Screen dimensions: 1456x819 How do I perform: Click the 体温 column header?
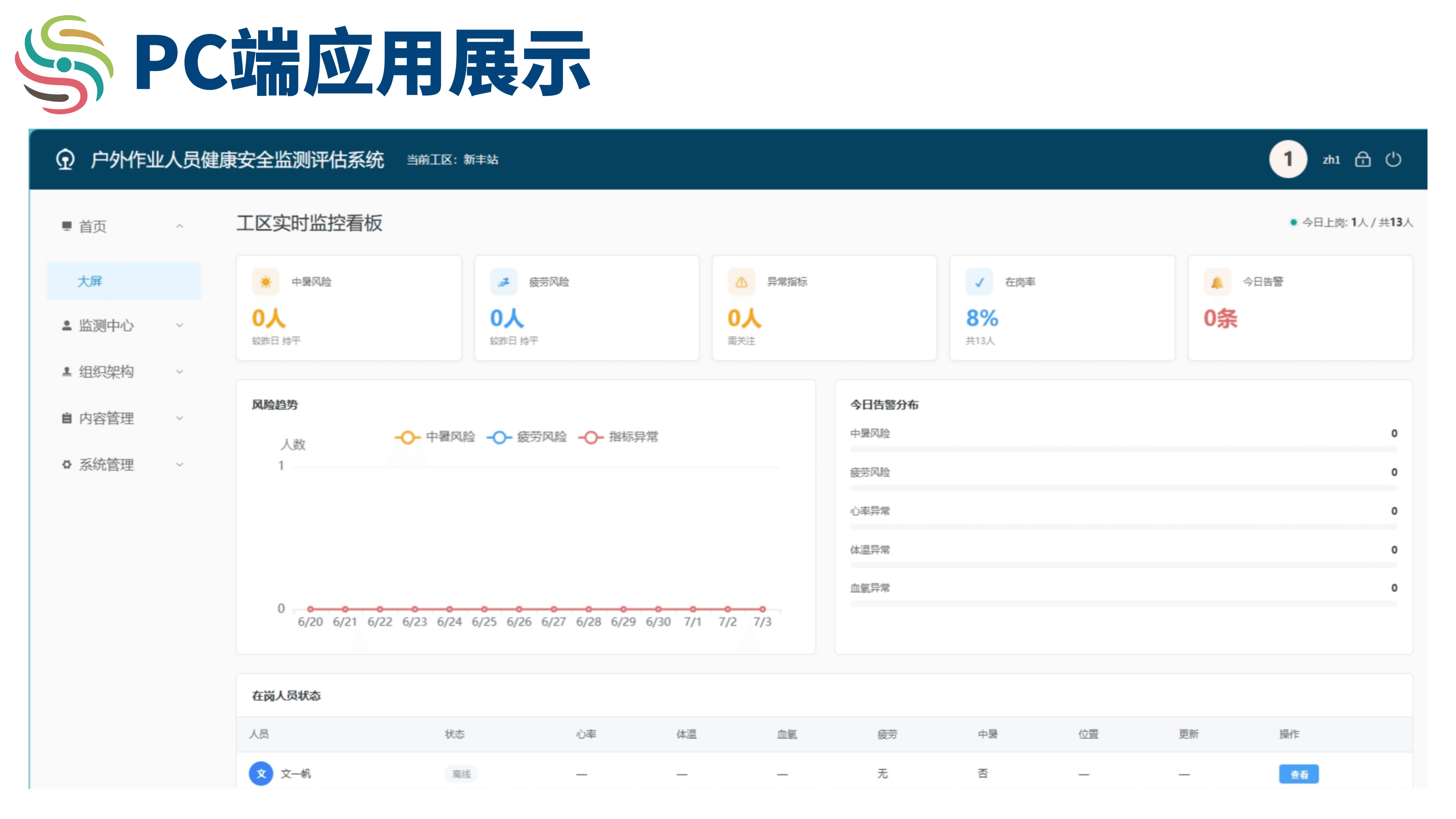[686, 734]
